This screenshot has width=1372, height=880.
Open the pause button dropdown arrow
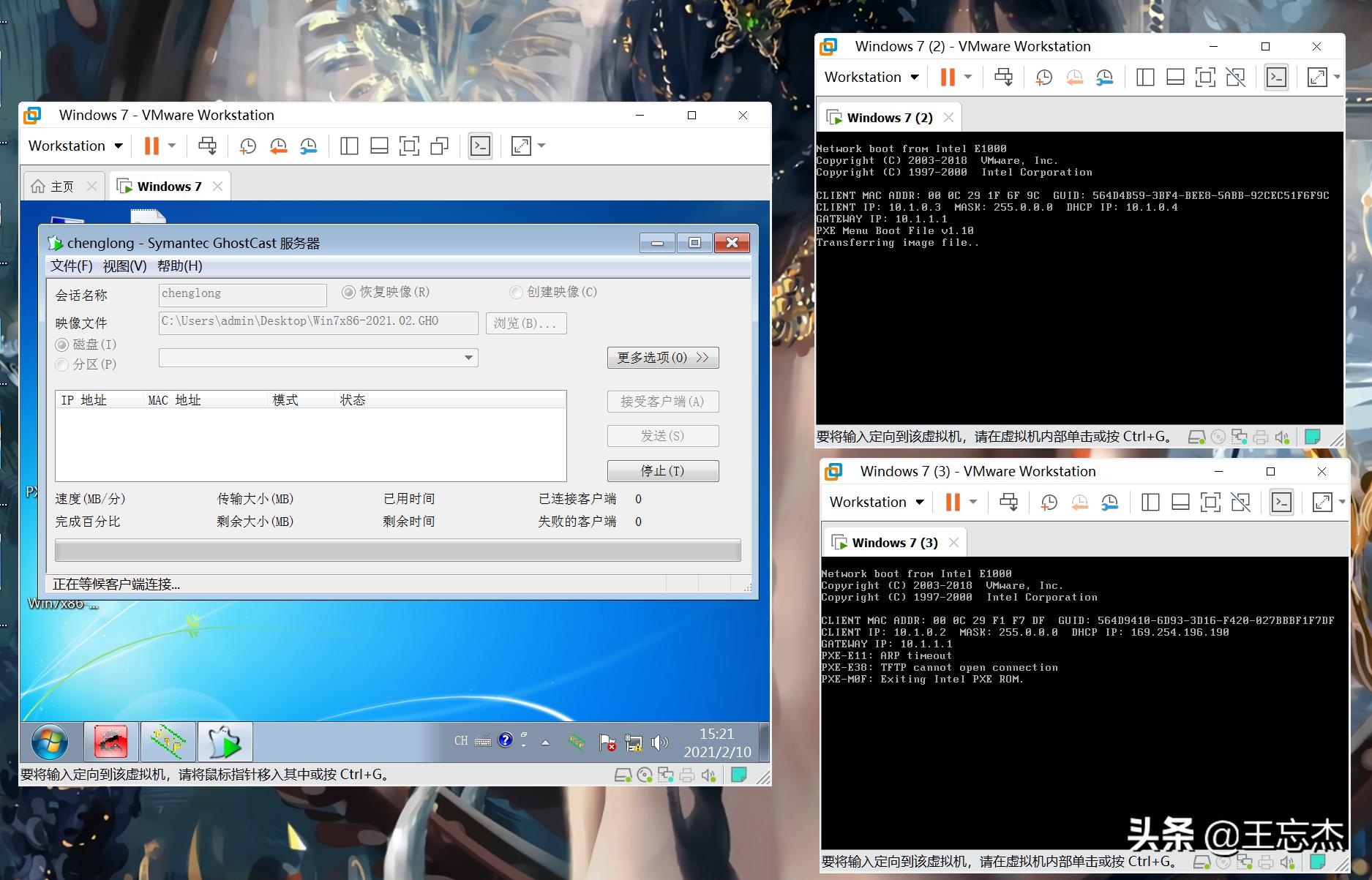170,146
